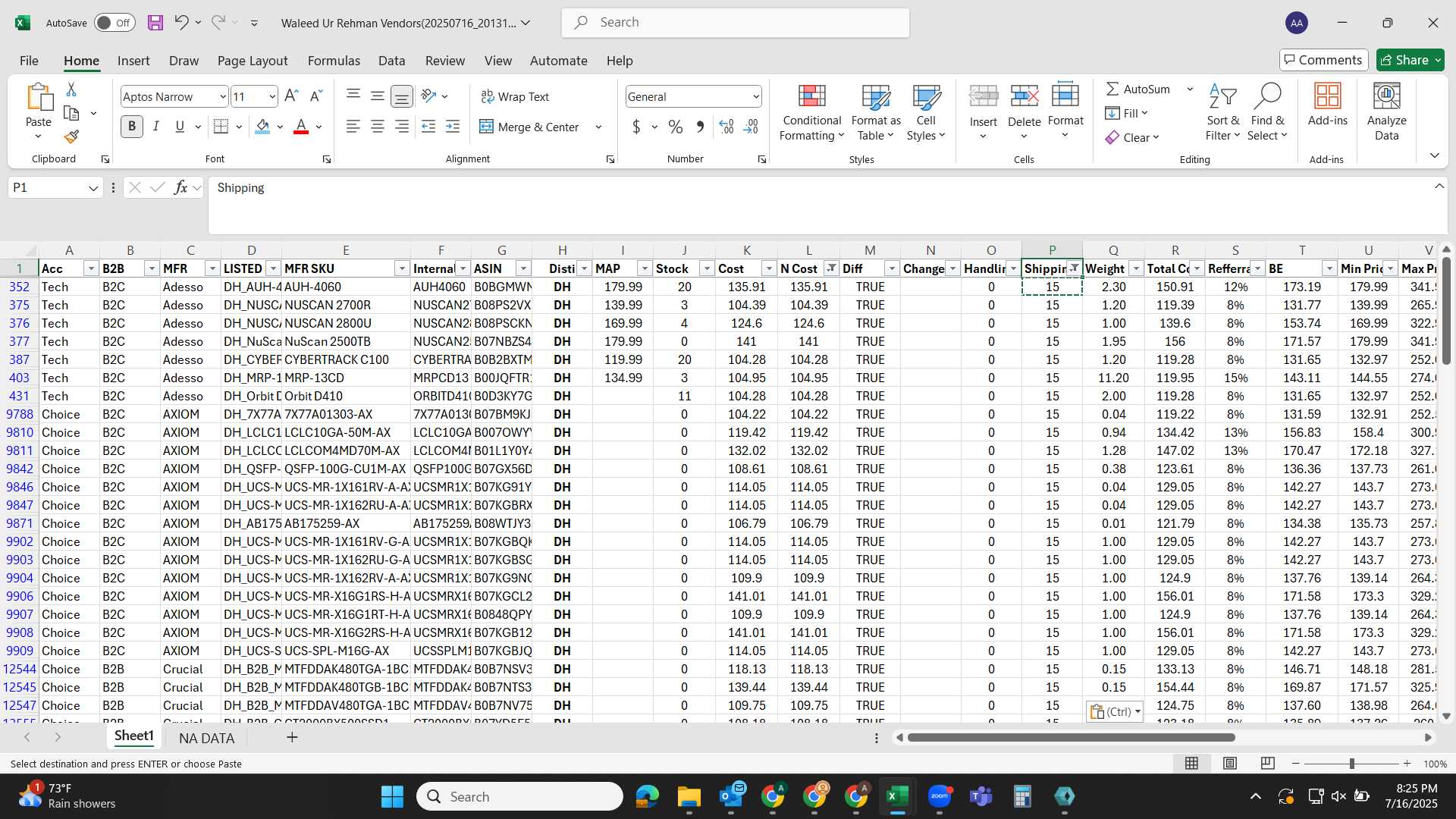Image resolution: width=1456 pixels, height=819 pixels.
Task: Open the Format cells menu
Action: 1065,113
